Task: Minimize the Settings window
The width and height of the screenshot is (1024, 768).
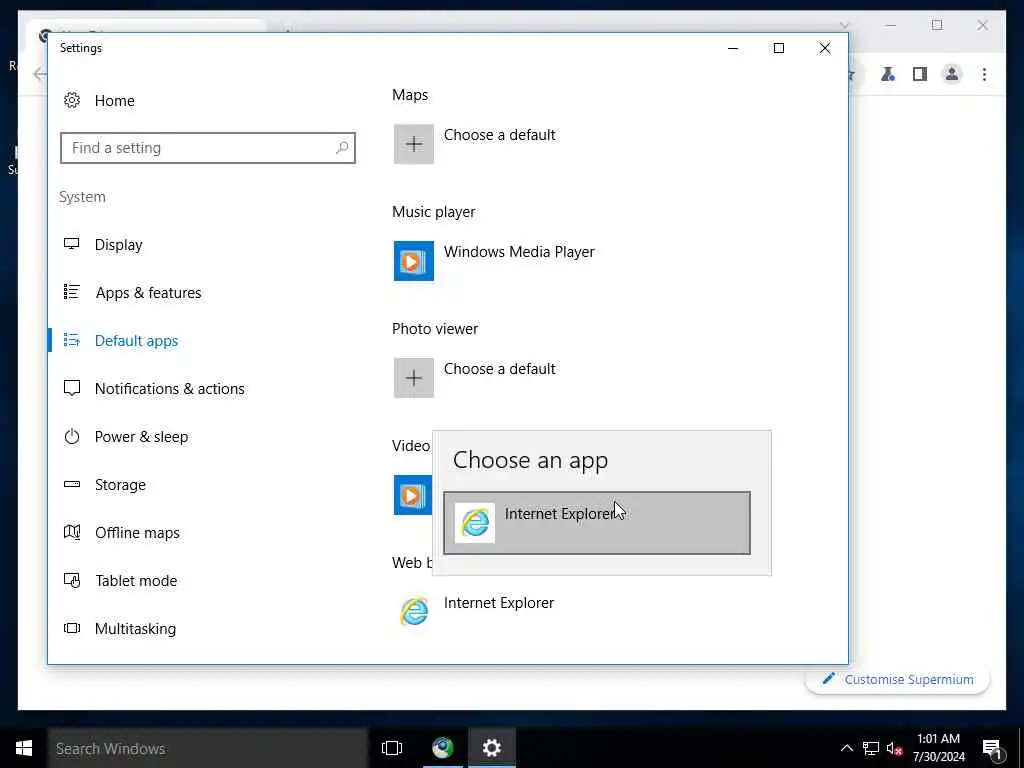Action: coord(733,48)
